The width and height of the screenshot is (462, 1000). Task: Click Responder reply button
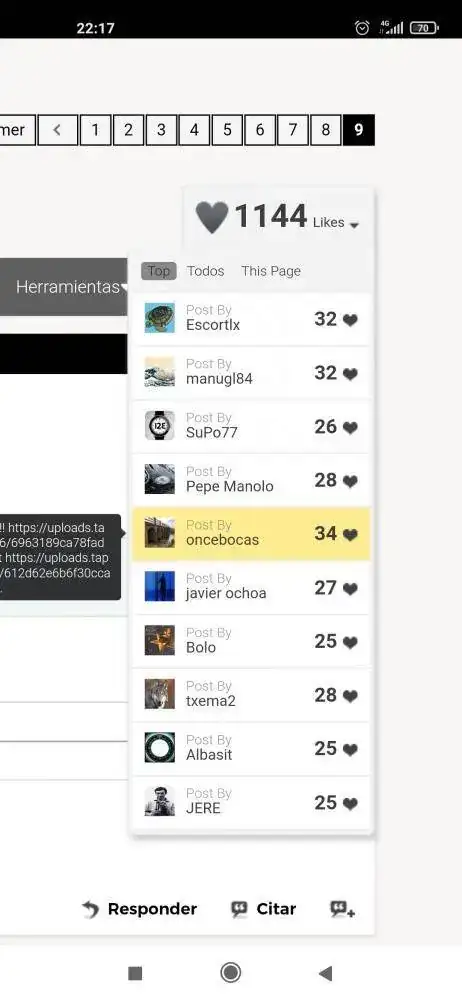pos(140,909)
